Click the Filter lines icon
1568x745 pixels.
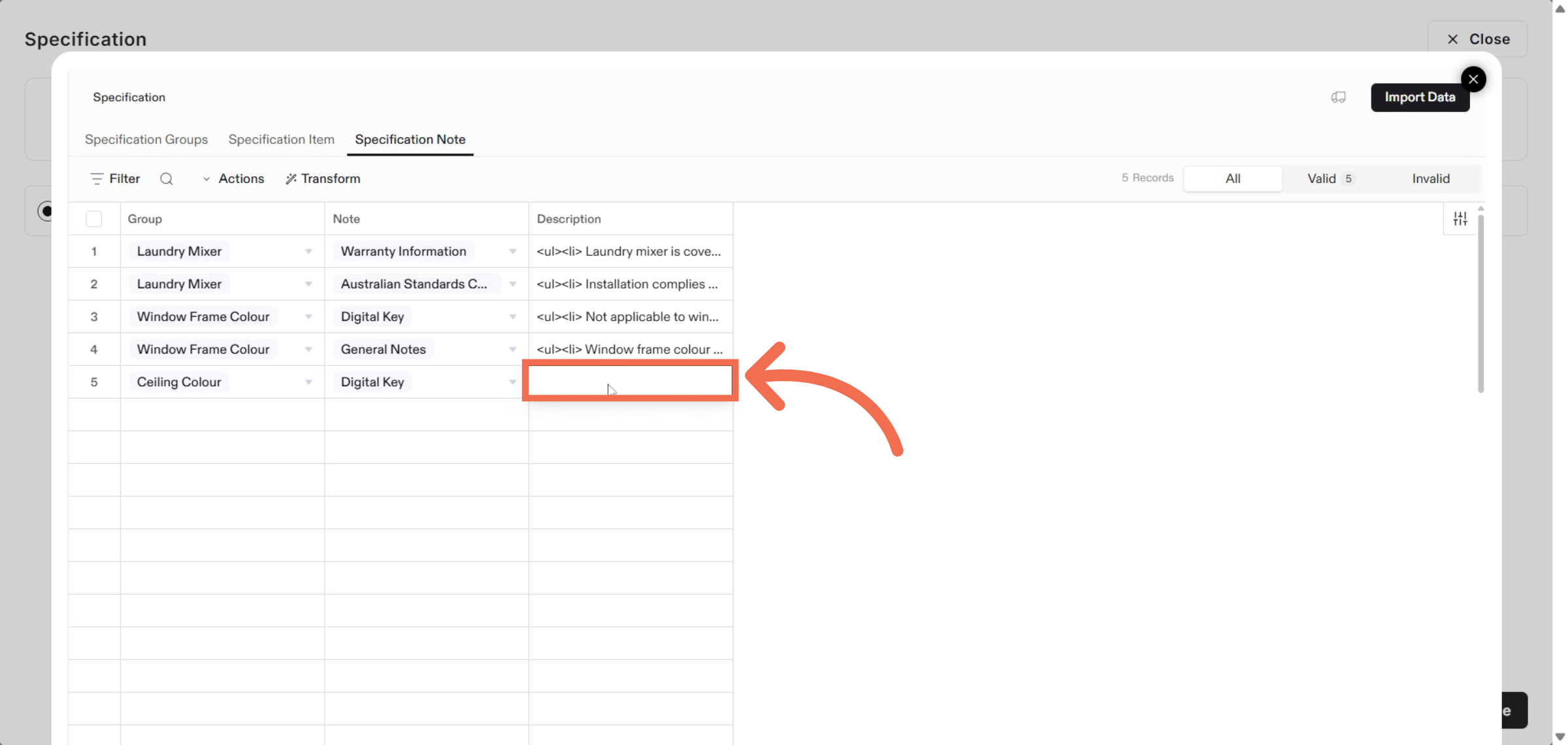(x=97, y=179)
